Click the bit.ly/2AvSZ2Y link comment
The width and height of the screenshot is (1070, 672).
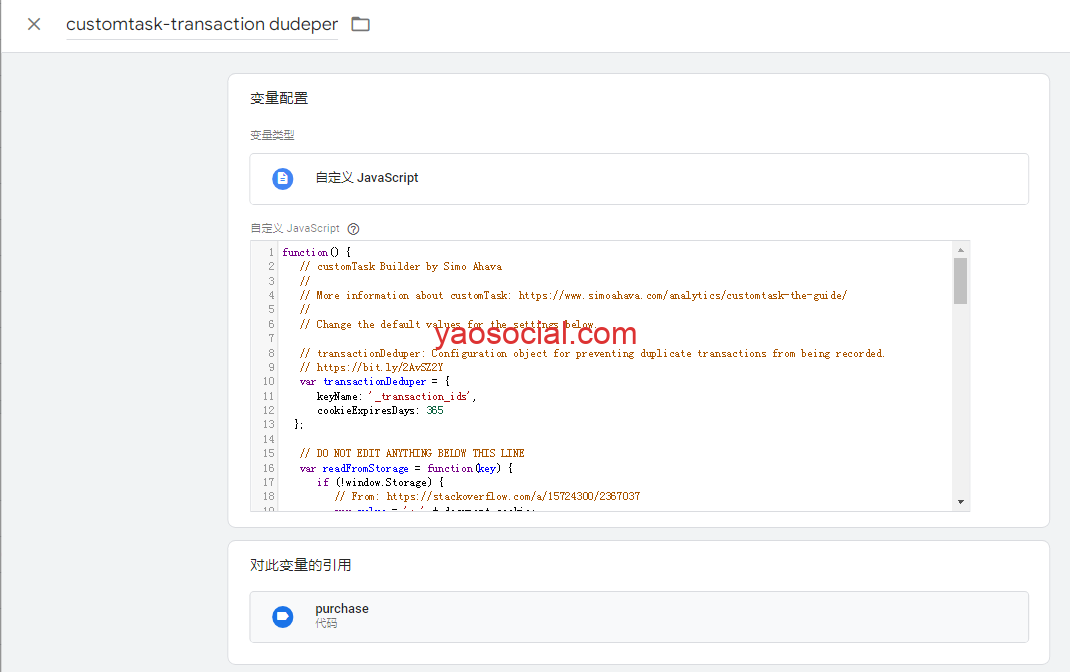(379, 367)
